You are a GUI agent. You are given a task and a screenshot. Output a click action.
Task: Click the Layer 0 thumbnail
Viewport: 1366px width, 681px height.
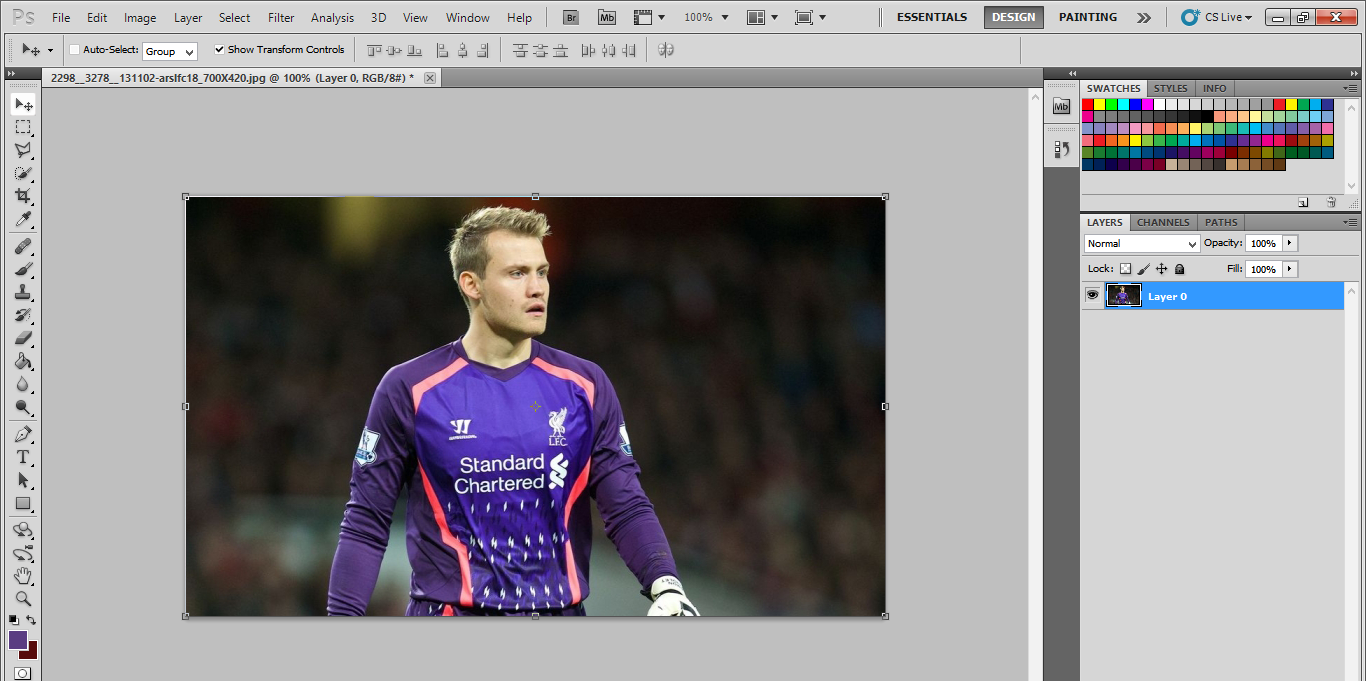click(x=1124, y=295)
